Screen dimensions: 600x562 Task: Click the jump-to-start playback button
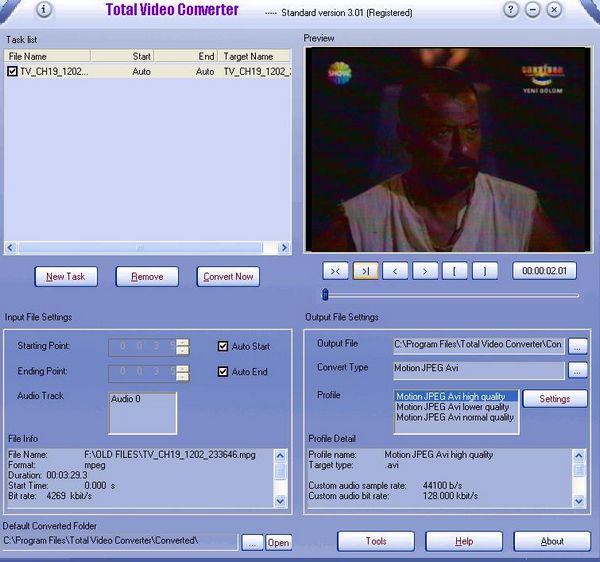(x=336, y=270)
